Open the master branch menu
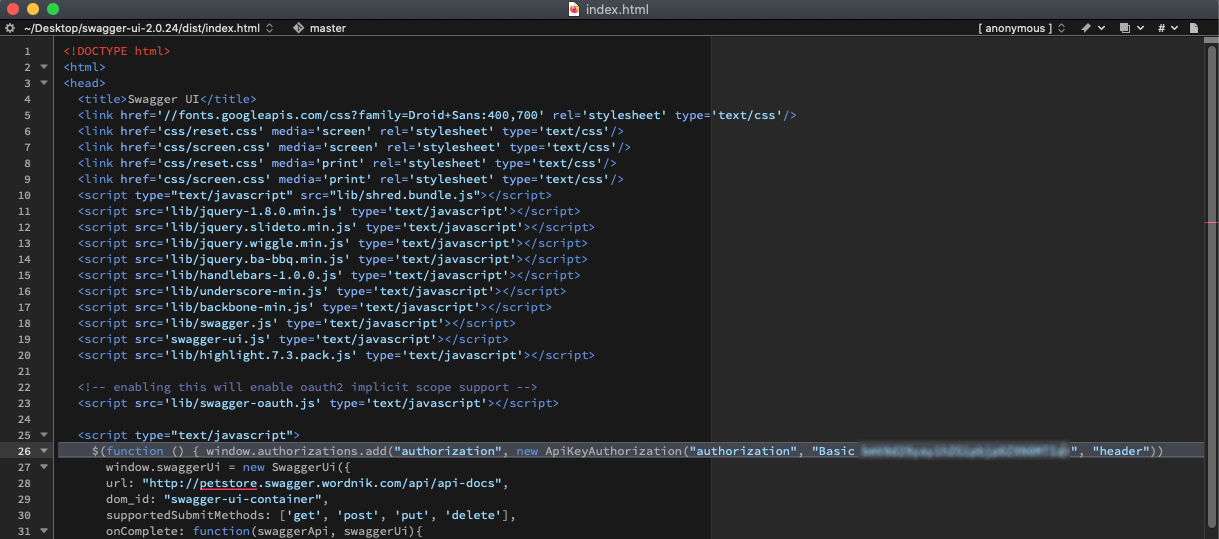 [x=327, y=28]
